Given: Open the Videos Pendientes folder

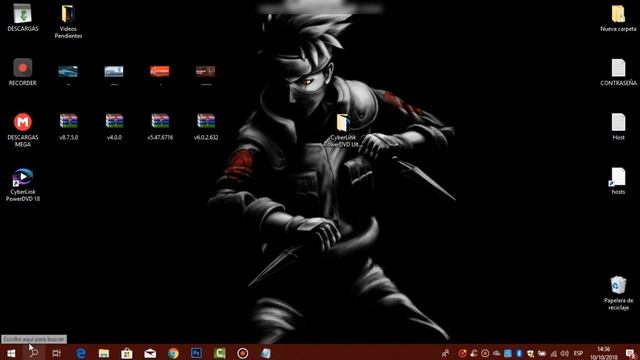Looking at the screenshot, I should click(x=68, y=21).
